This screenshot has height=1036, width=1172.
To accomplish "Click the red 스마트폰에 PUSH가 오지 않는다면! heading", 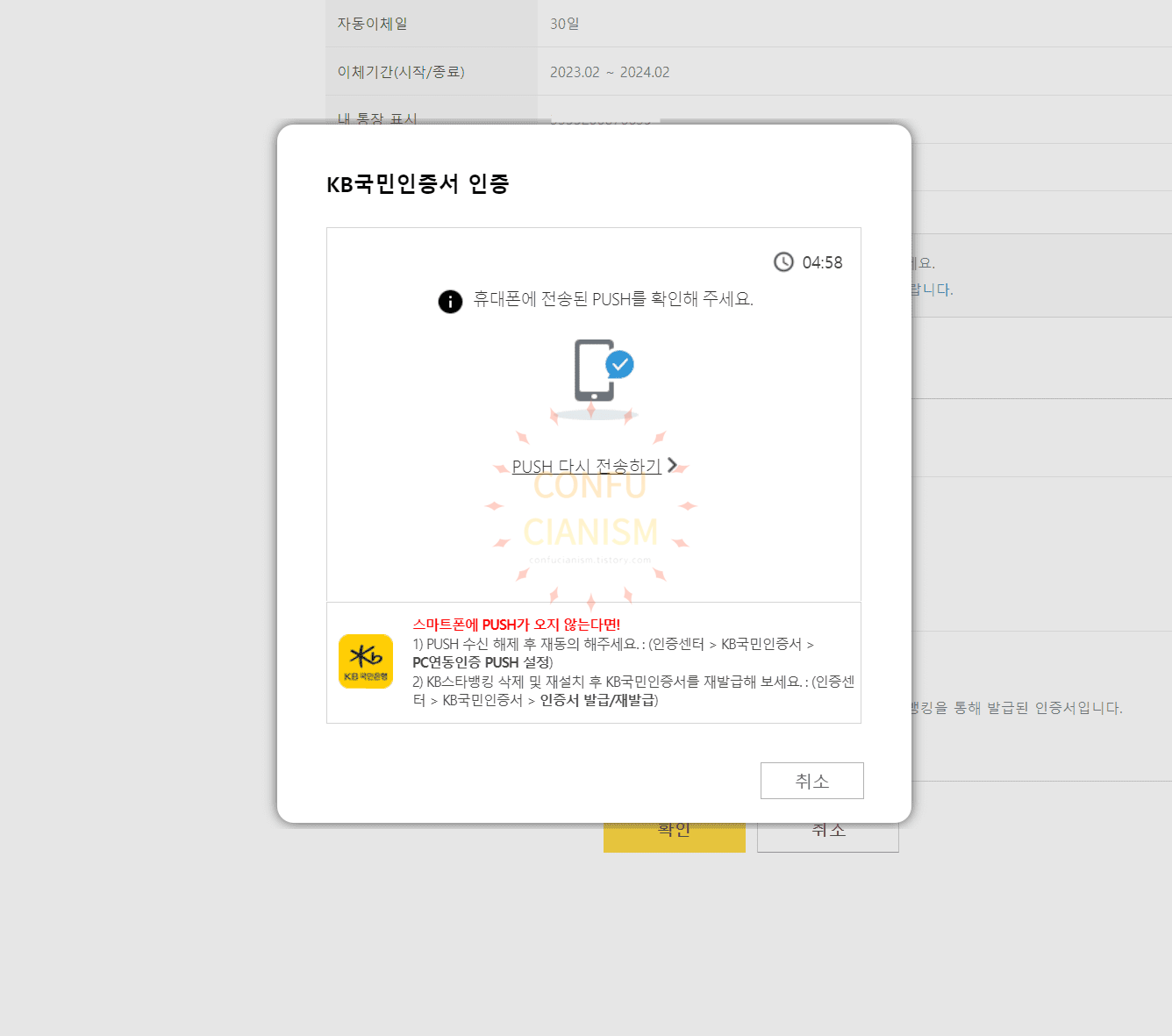I will point(516,625).
